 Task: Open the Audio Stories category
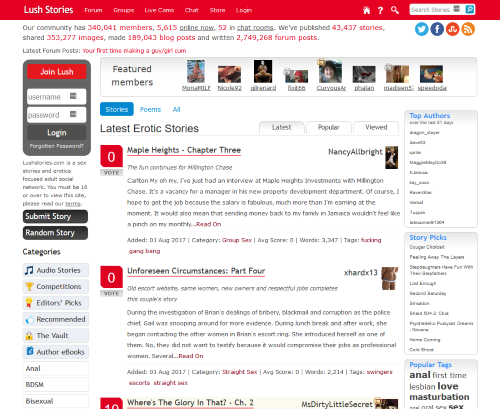(56, 270)
